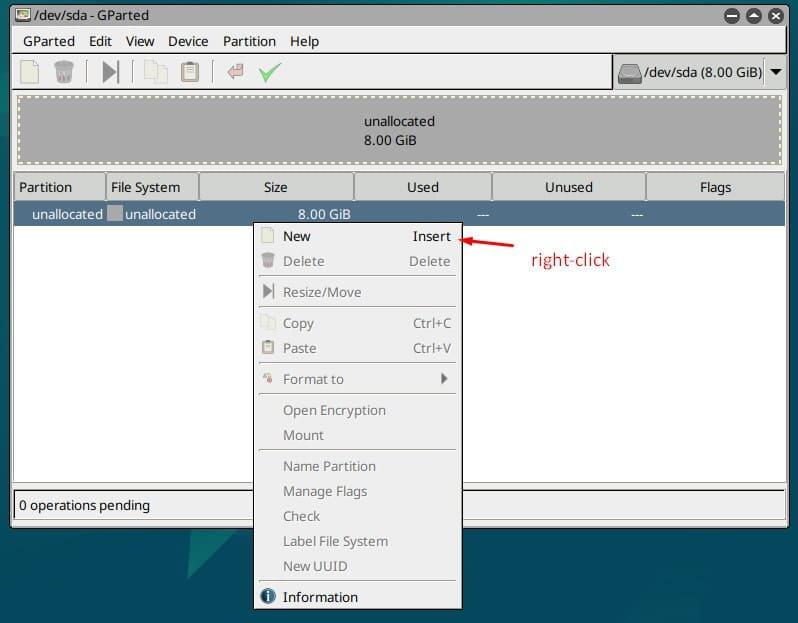Click the New partition toolbar icon
The width and height of the screenshot is (798, 623).
[x=31, y=72]
